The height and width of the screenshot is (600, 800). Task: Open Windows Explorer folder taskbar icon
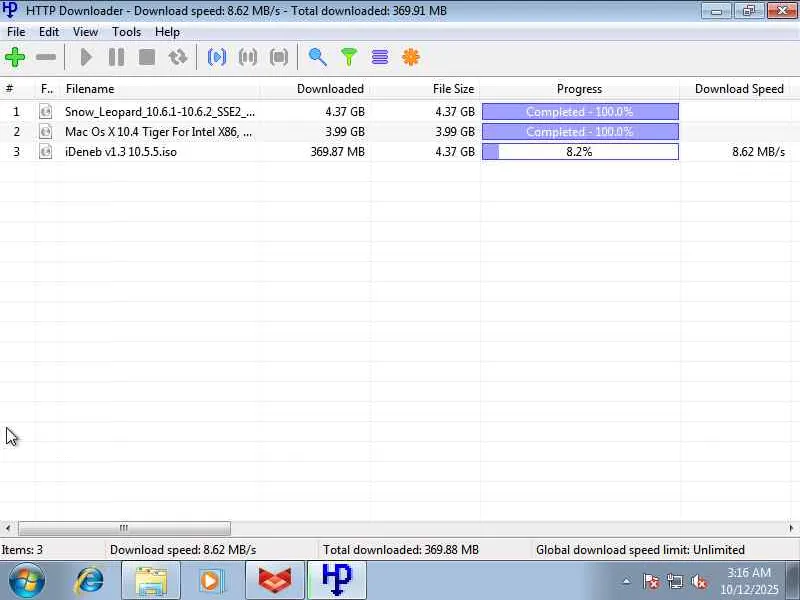pyautogui.click(x=151, y=581)
